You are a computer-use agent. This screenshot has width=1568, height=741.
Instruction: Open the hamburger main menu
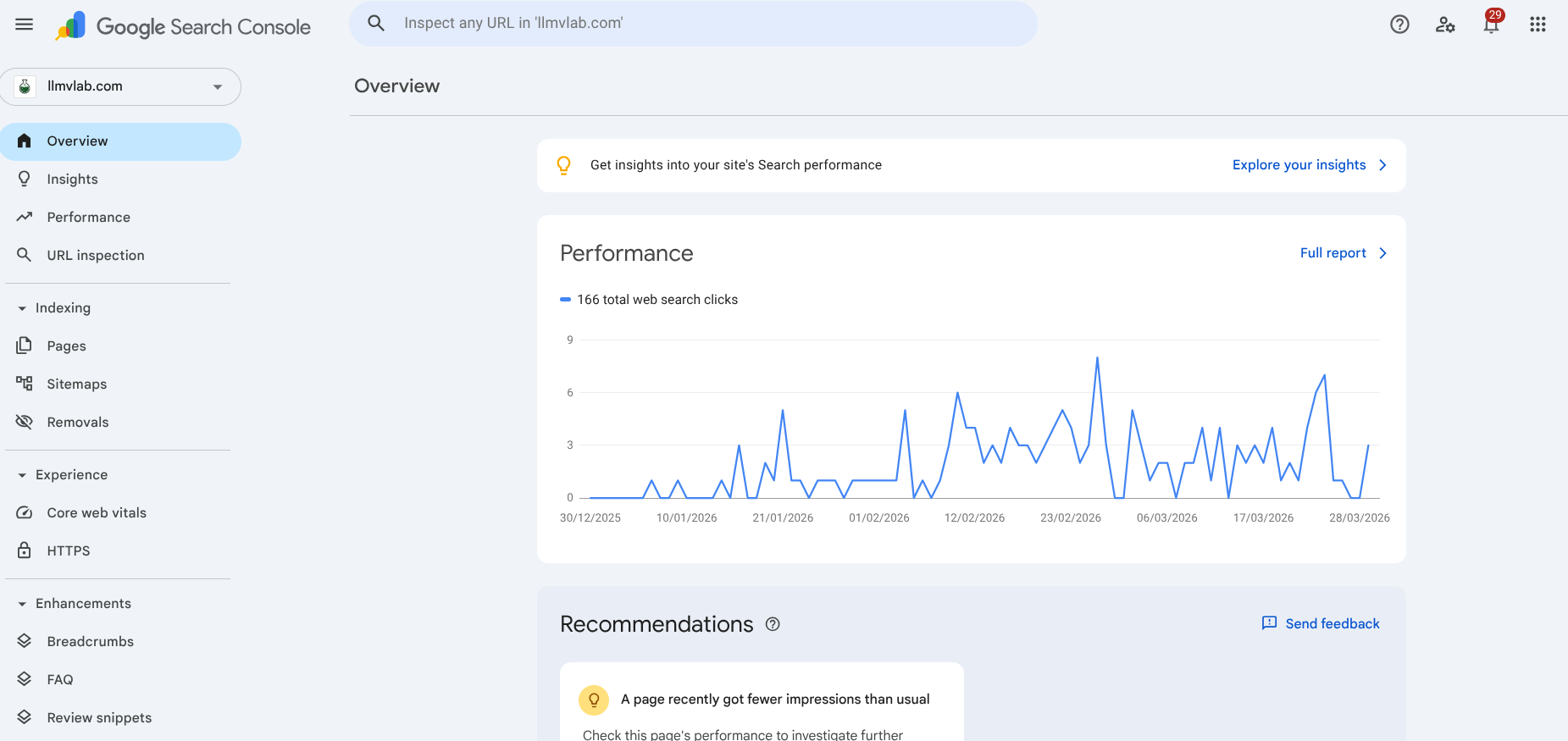25,25
